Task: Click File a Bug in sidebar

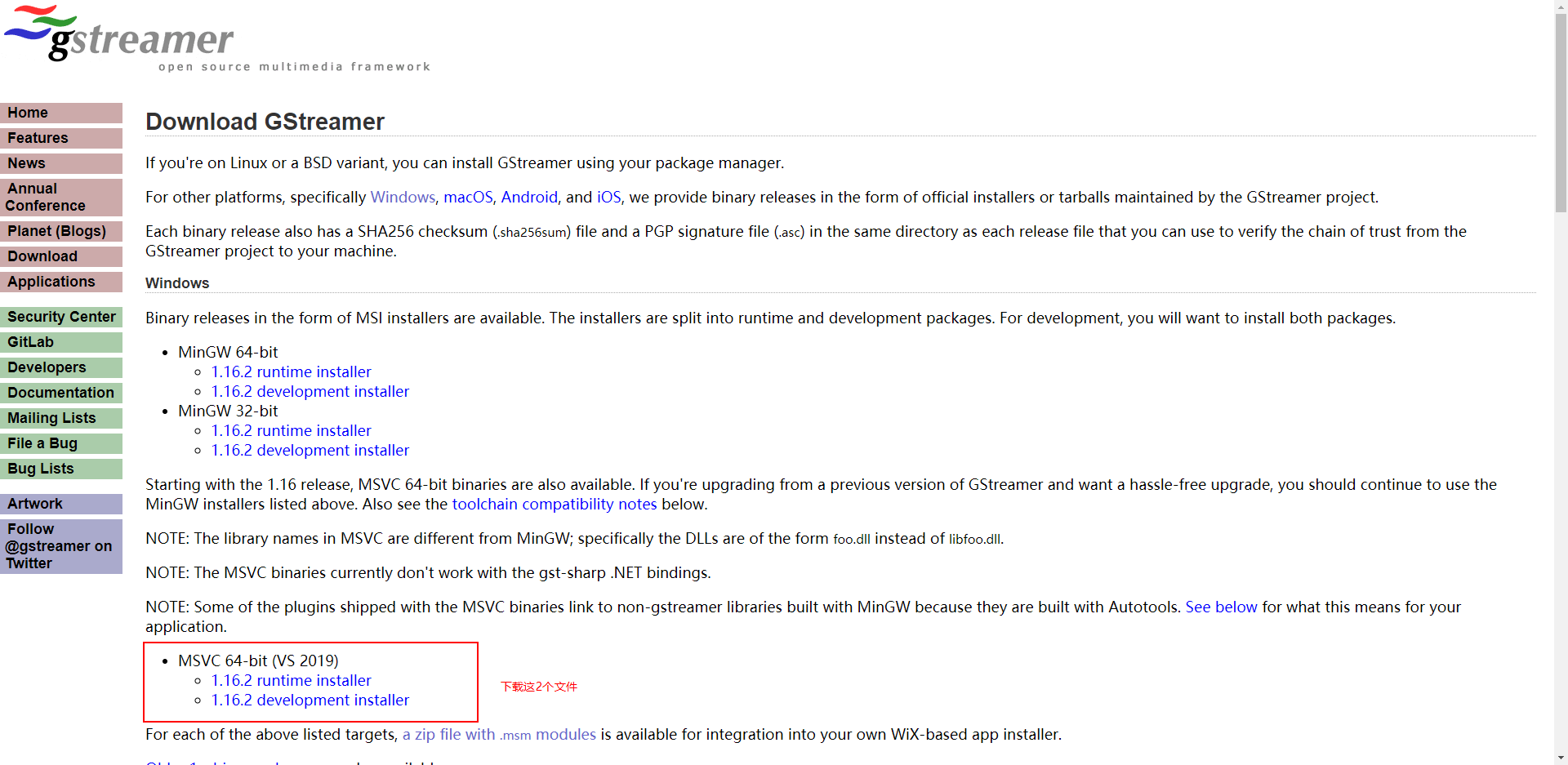Action: [61, 443]
